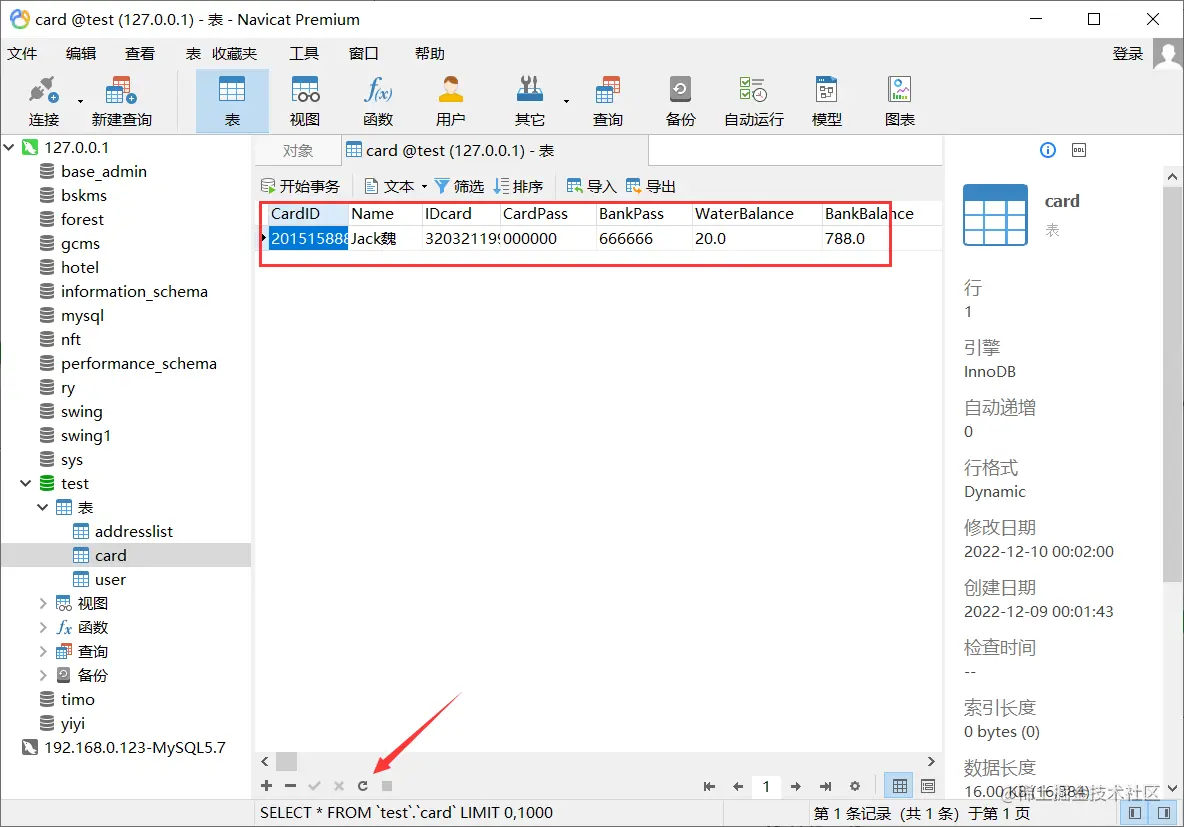Click 登录 Sign In at top right
The image size is (1184, 827).
click(x=1127, y=54)
